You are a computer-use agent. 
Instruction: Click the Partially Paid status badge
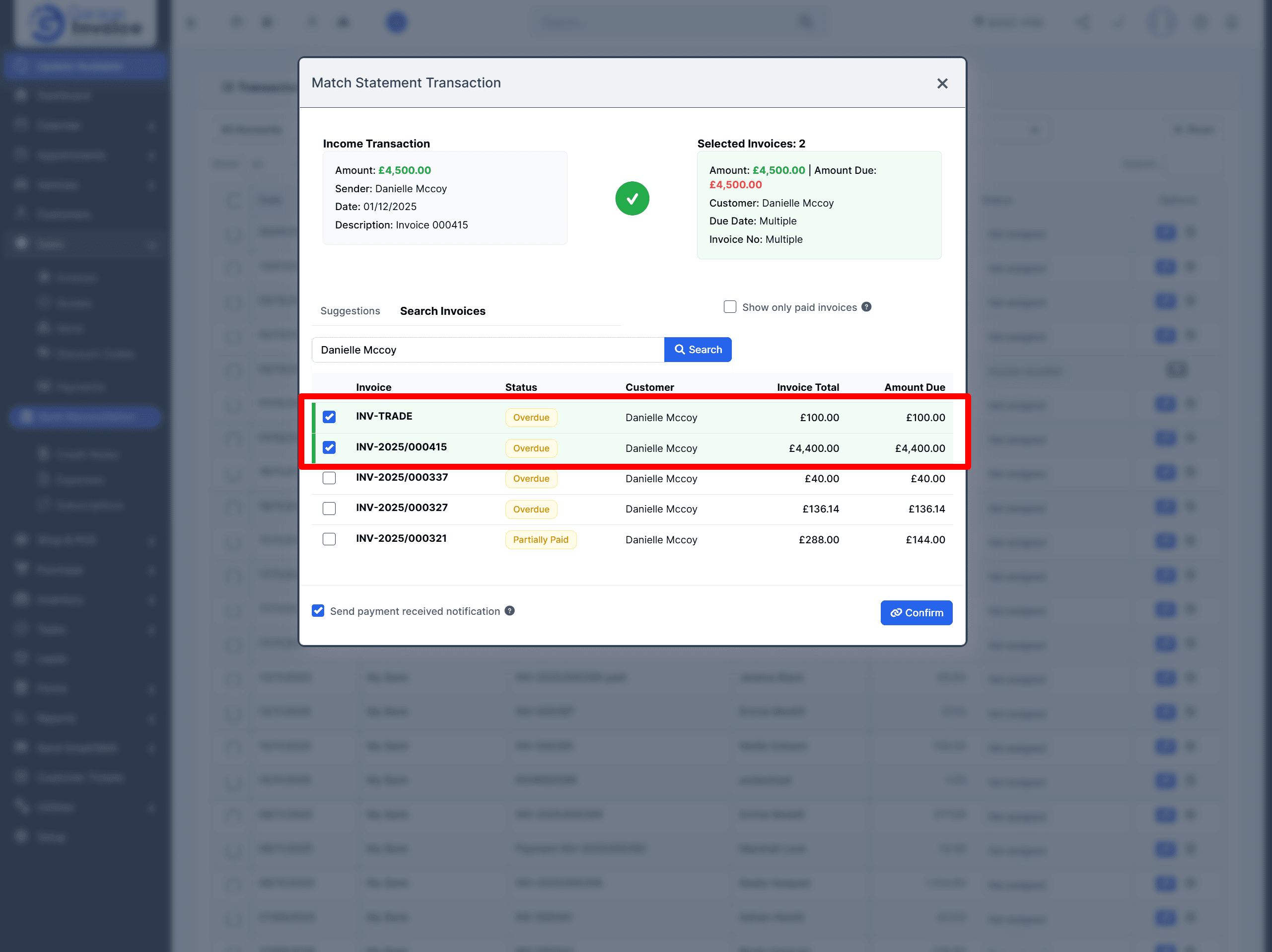pyautogui.click(x=540, y=539)
